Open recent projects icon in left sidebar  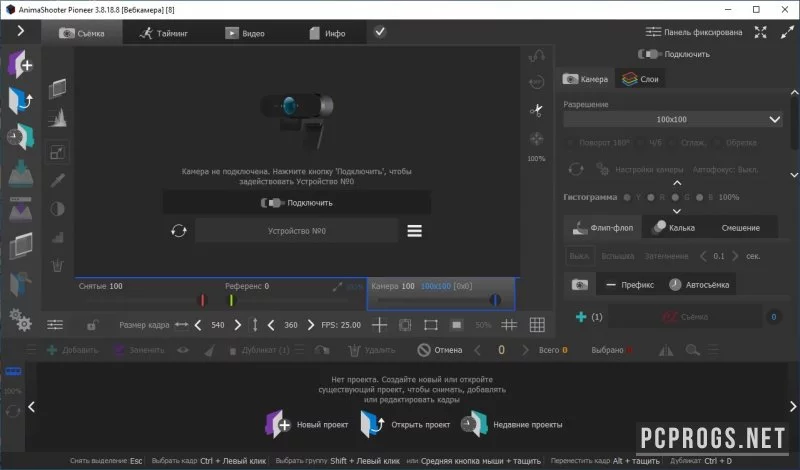20,137
